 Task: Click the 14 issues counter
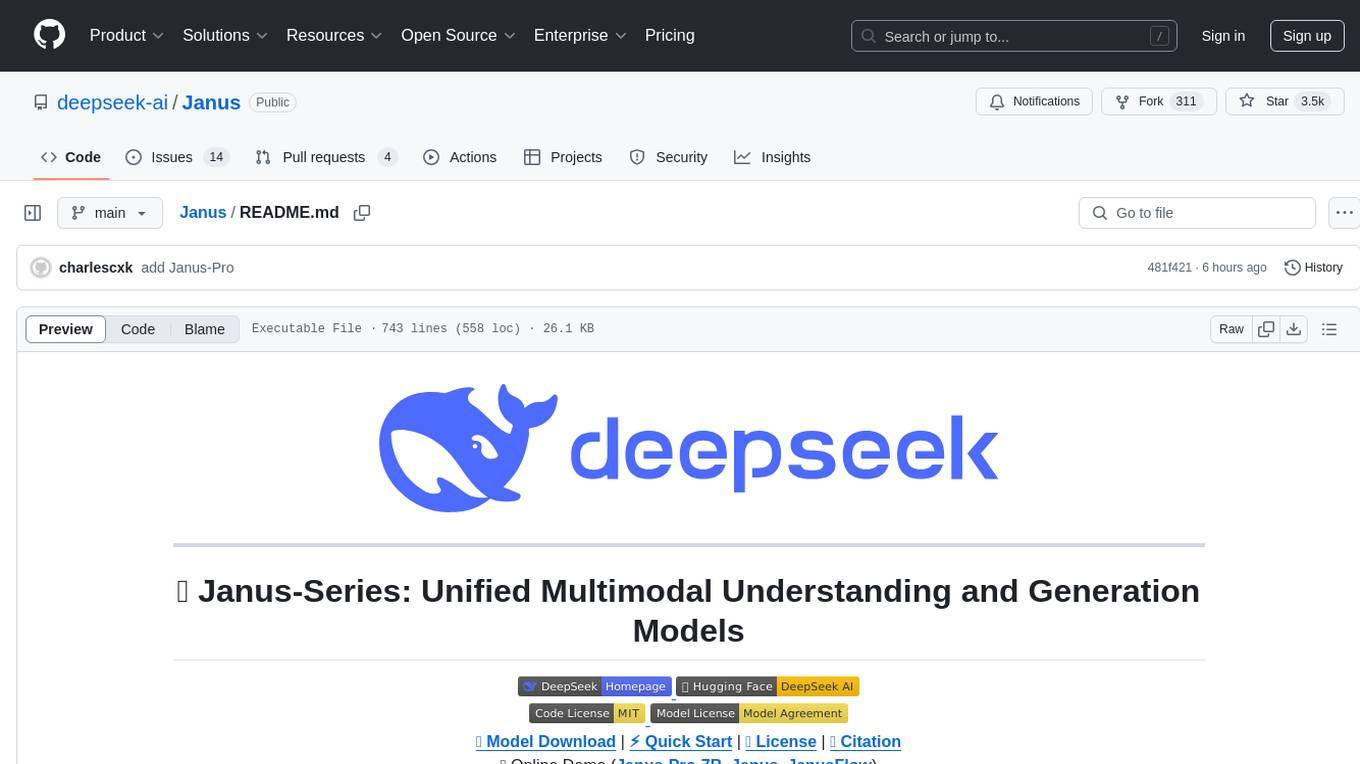point(215,157)
